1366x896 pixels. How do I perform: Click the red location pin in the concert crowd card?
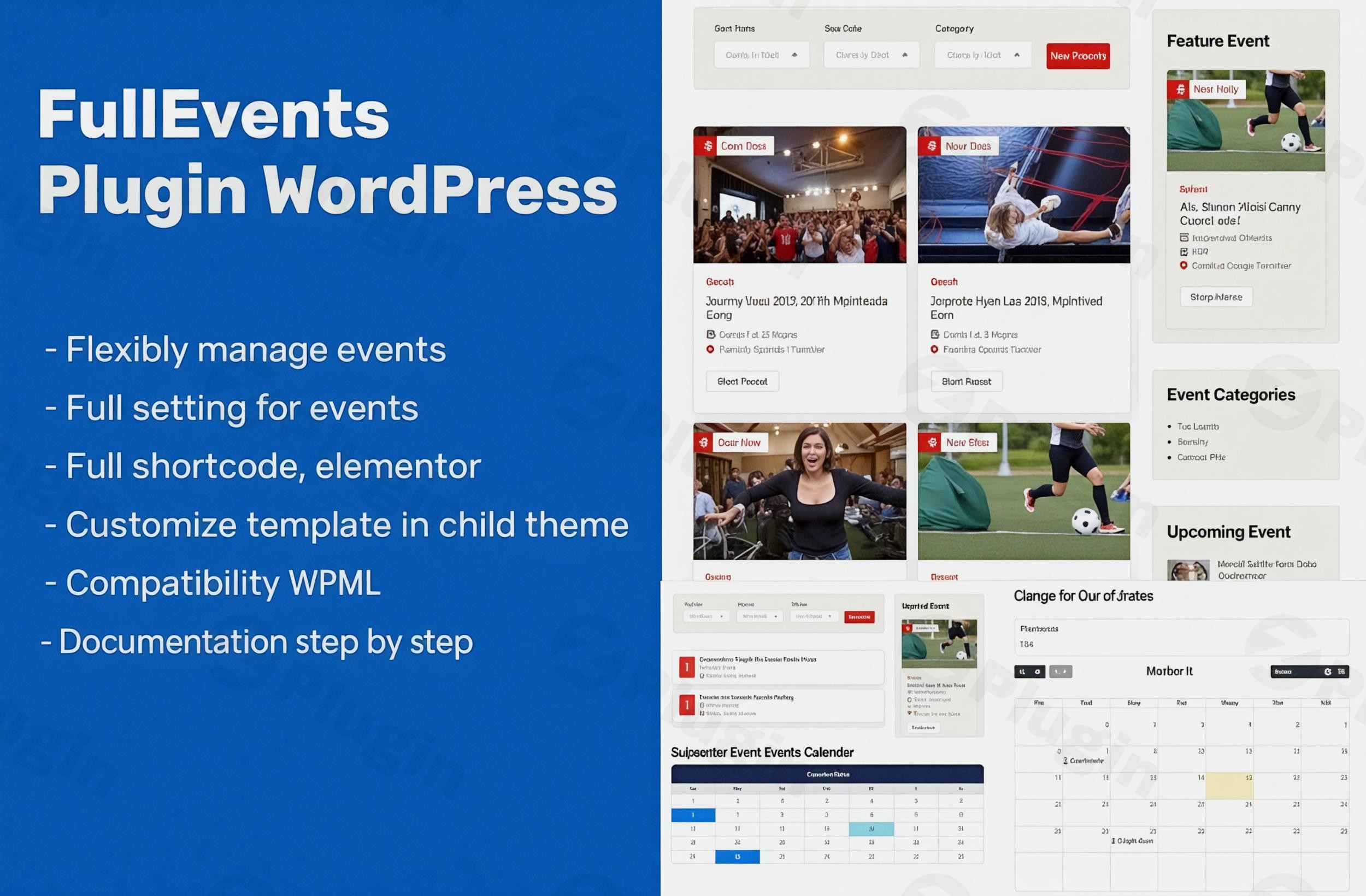[710, 349]
